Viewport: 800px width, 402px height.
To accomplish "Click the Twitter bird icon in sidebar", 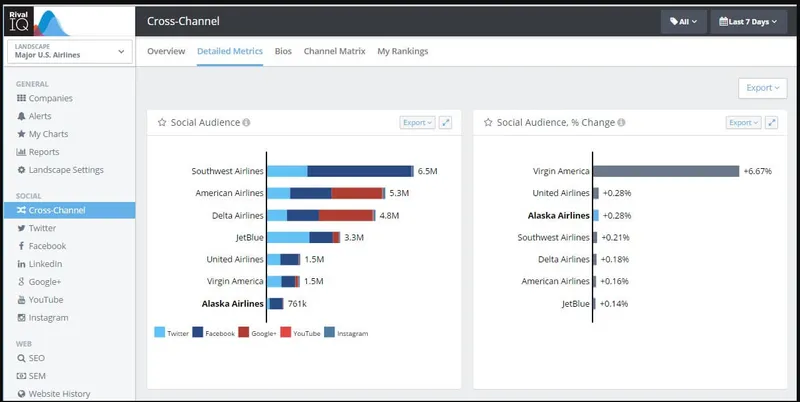I will [21, 228].
